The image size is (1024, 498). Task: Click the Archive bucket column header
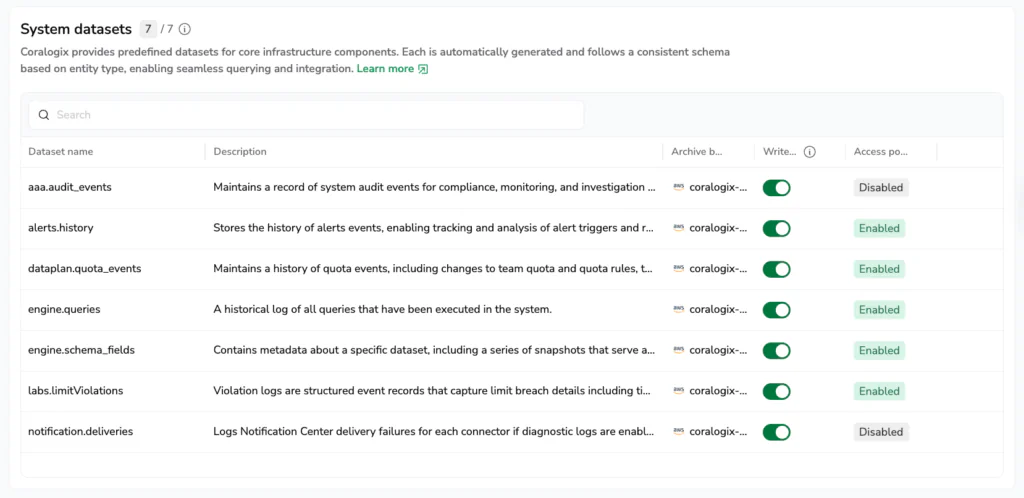click(697, 152)
